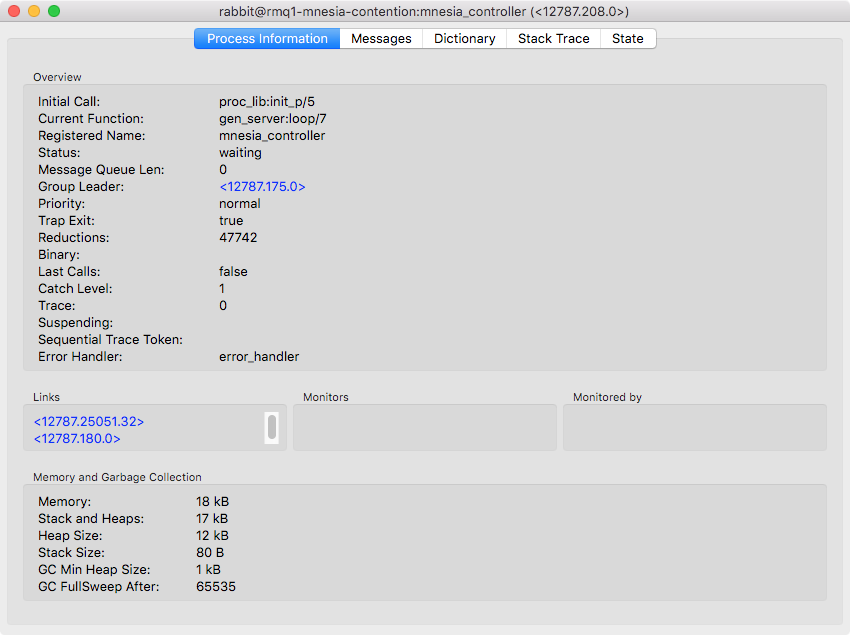Click the Priority value normal
This screenshot has height=635, width=850.
[x=240, y=203]
